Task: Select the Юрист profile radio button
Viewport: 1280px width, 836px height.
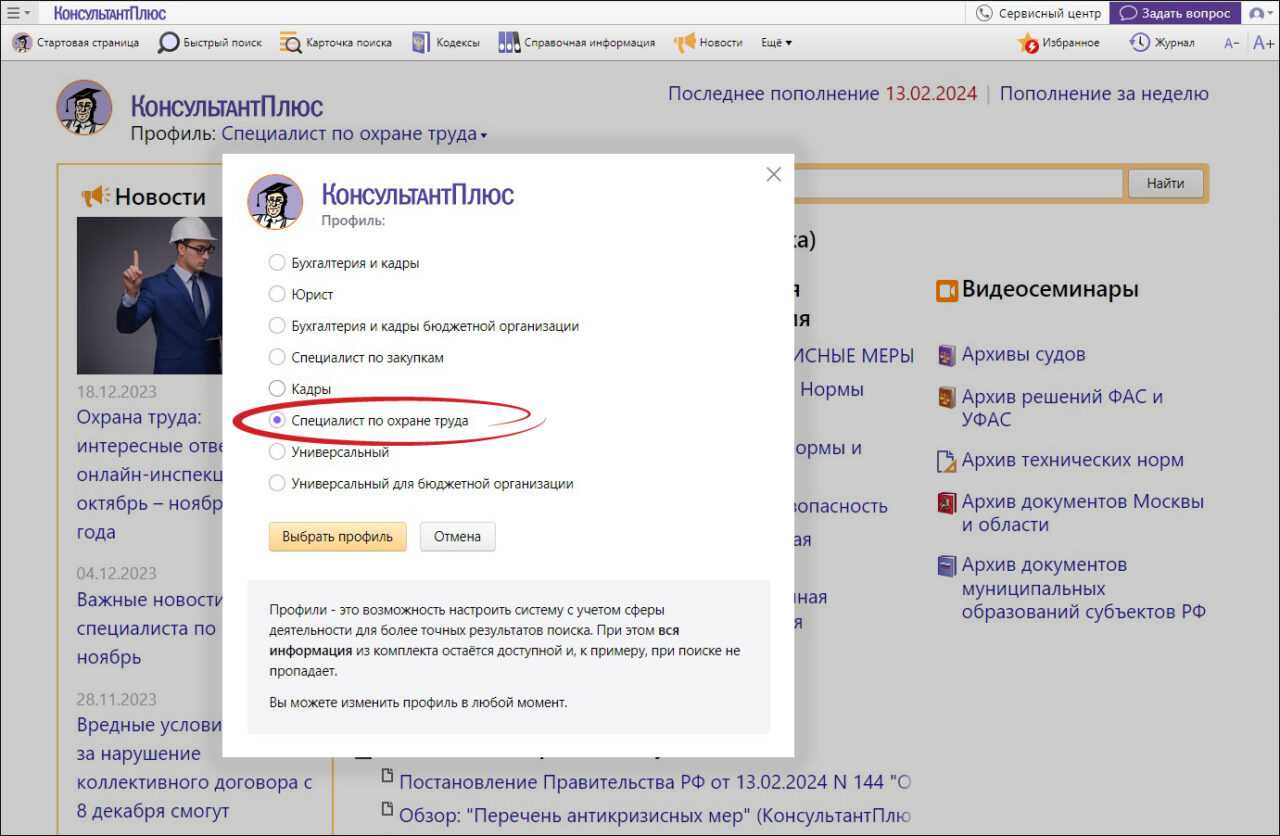Action: pos(277,295)
